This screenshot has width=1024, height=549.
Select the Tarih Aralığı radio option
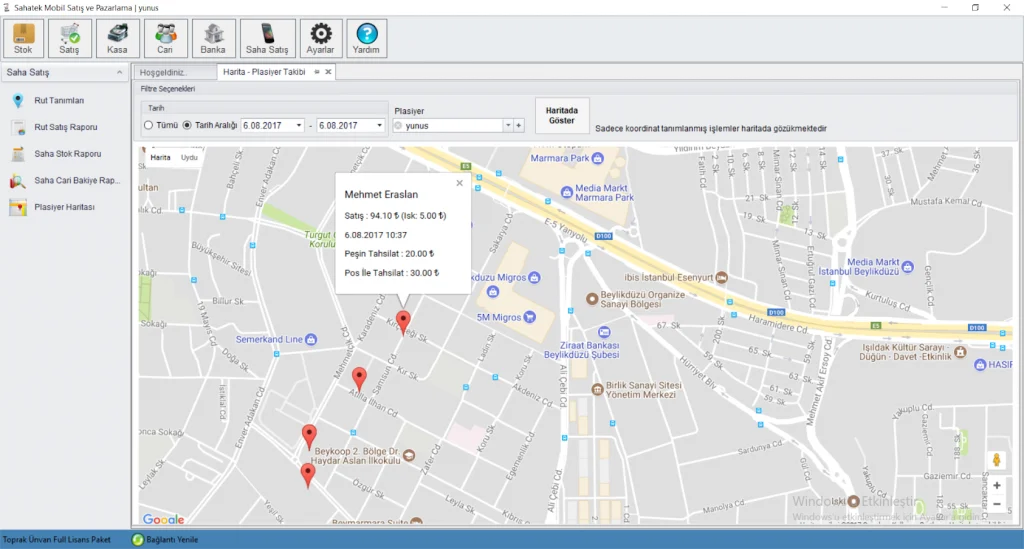pyautogui.click(x=187, y=125)
